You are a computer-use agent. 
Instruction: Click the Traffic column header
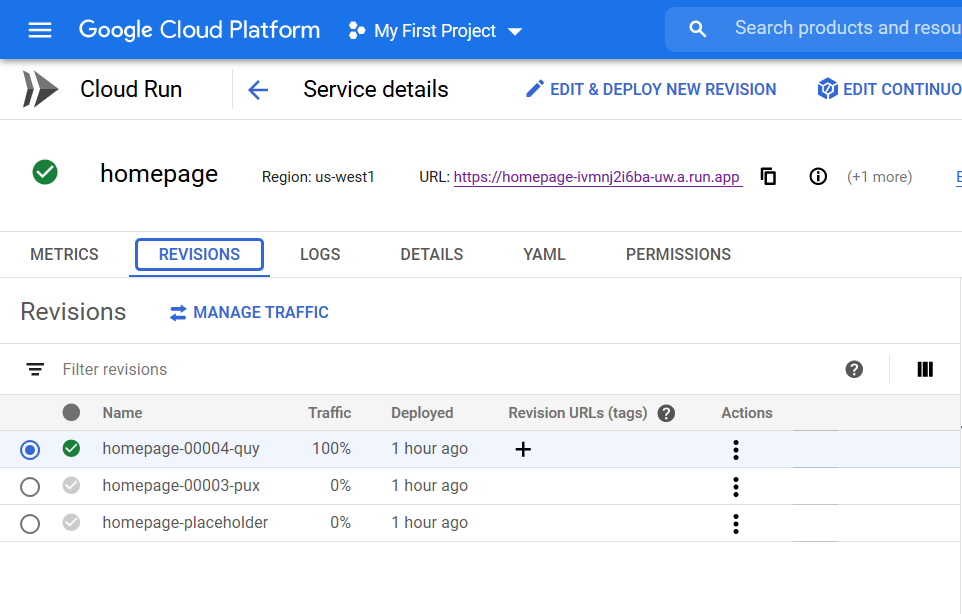[329, 413]
